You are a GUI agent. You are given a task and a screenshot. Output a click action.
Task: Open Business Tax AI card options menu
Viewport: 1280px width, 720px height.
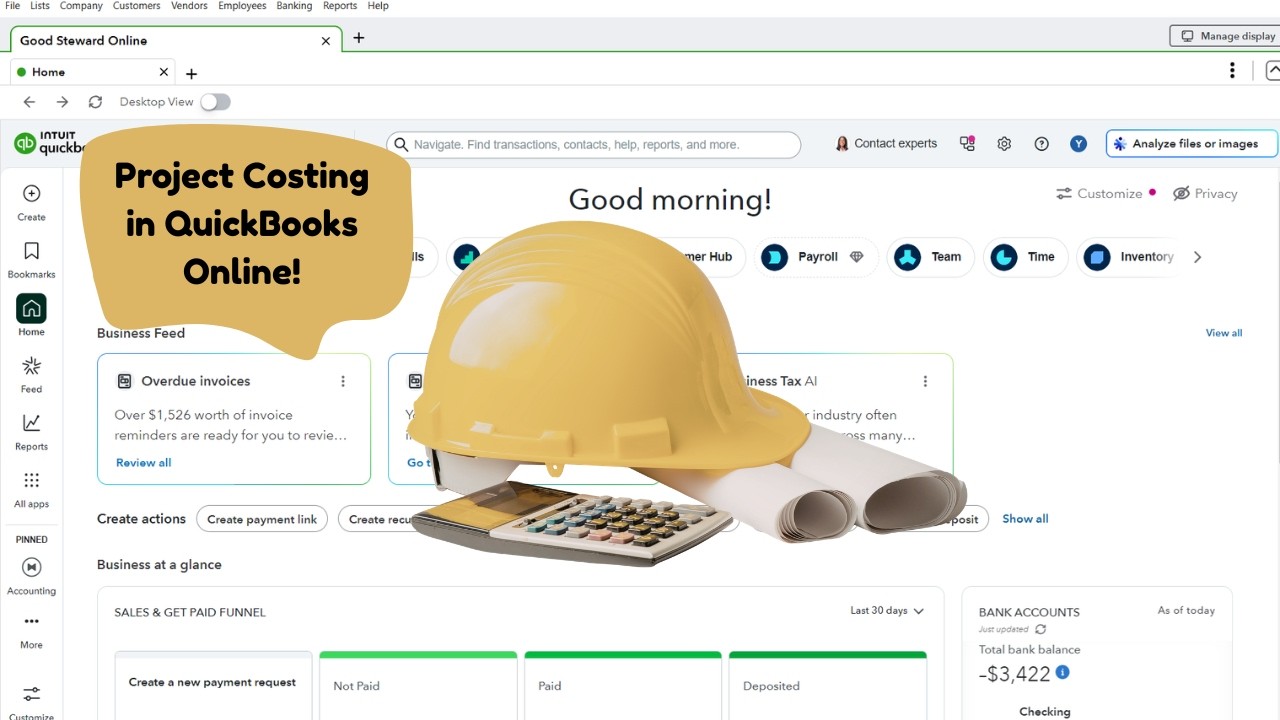click(925, 381)
